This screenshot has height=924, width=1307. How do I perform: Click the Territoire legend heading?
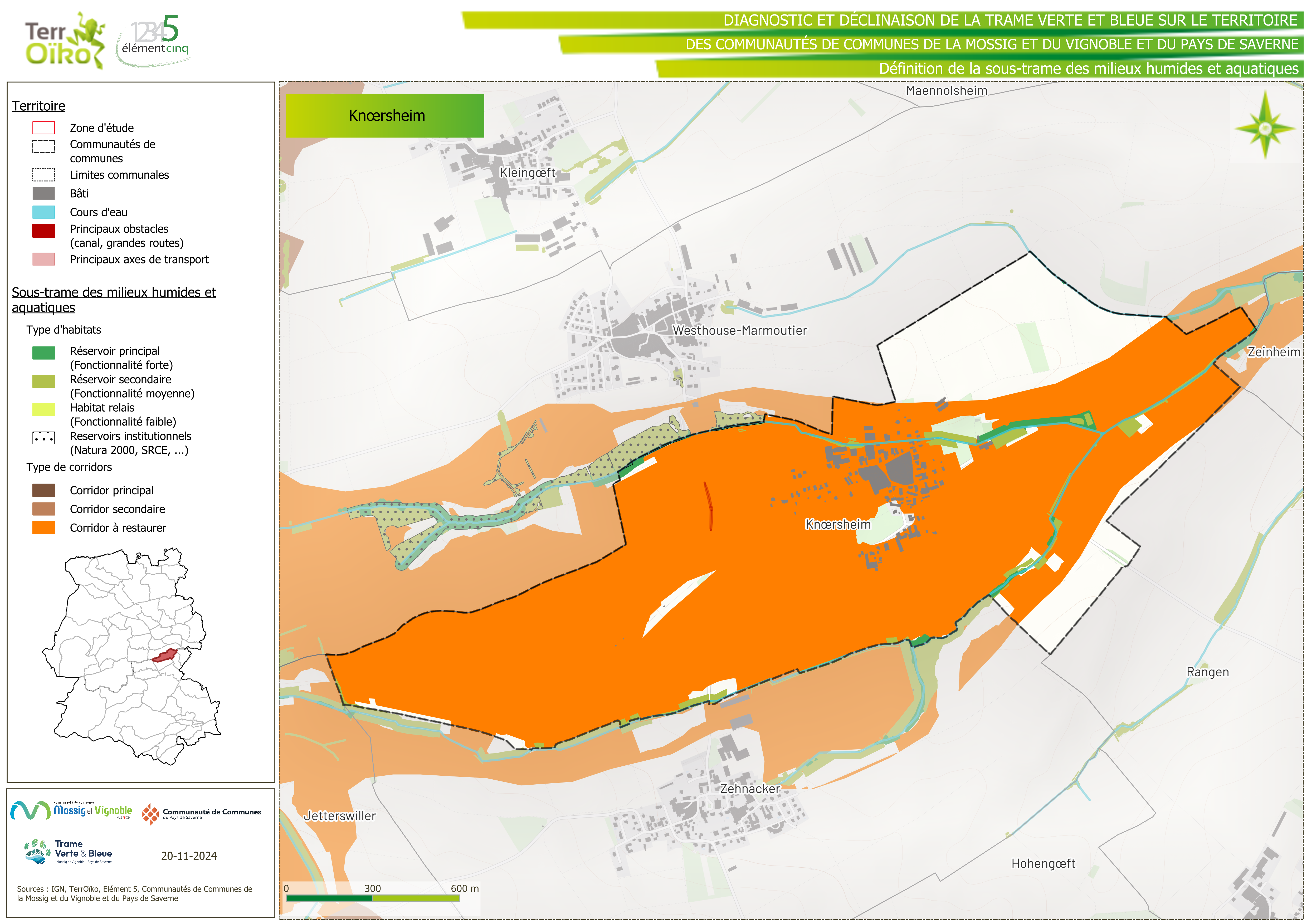pos(39,106)
